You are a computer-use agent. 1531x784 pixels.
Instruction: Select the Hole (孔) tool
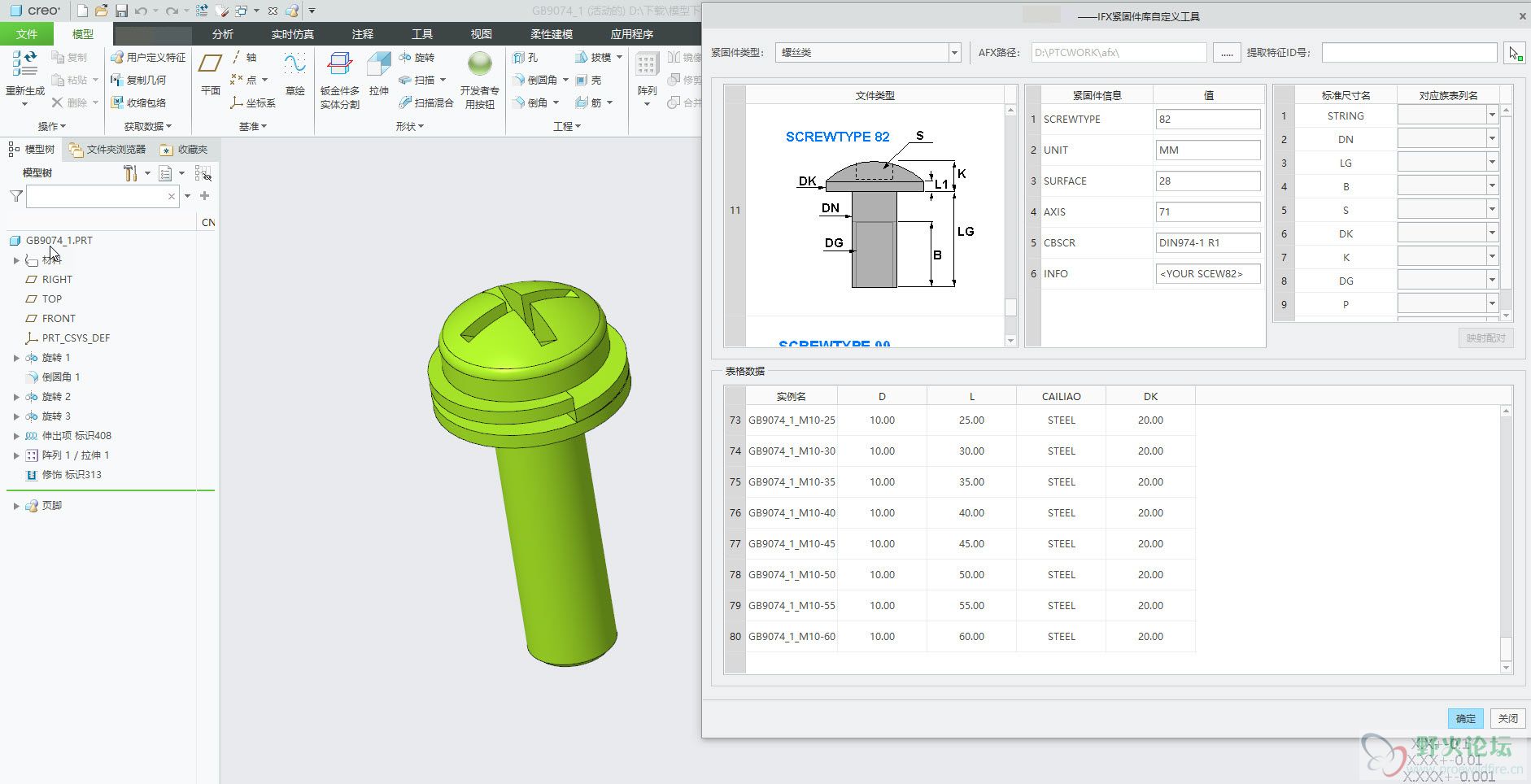click(526, 57)
